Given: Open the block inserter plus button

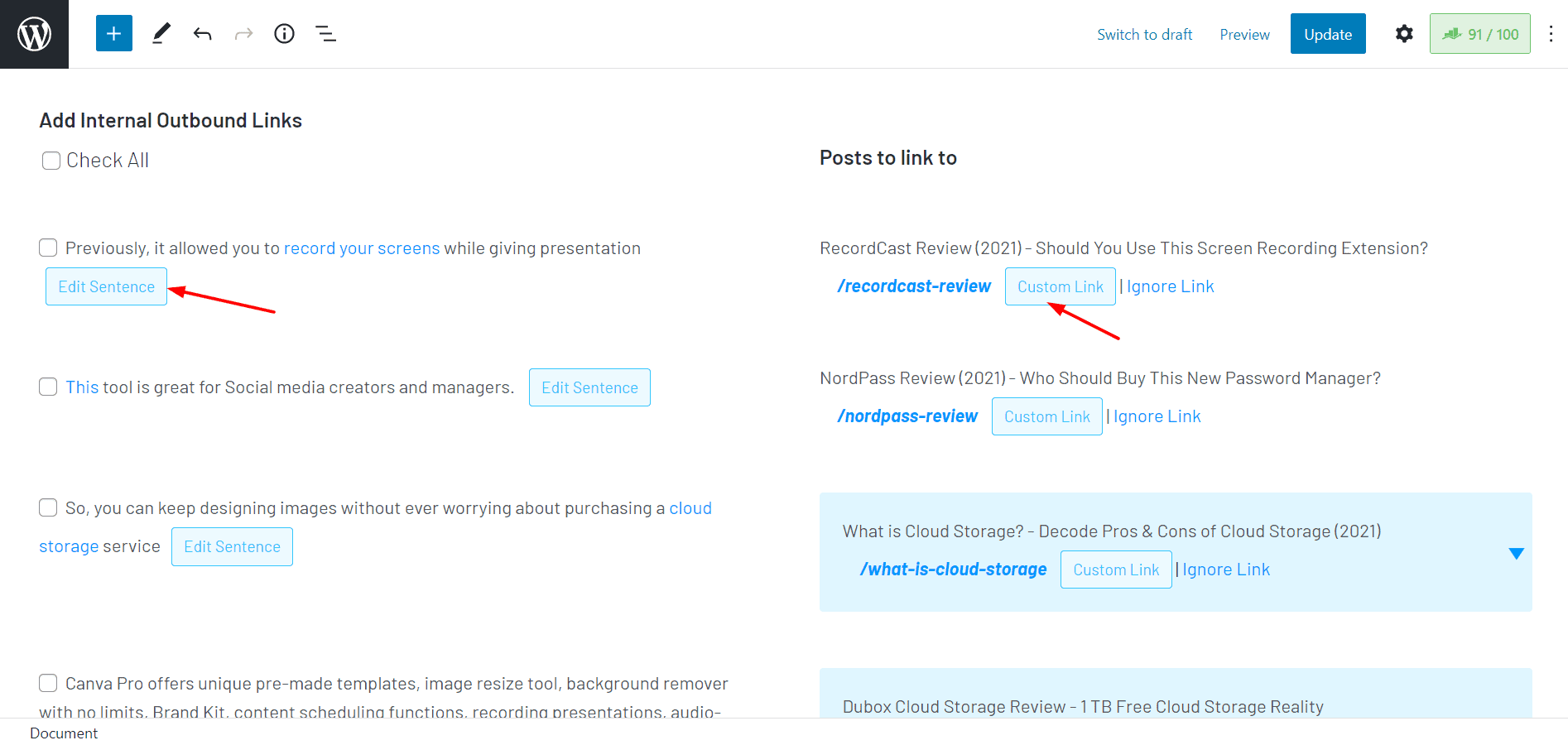Looking at the screenshot, I should tap(114, 34).
